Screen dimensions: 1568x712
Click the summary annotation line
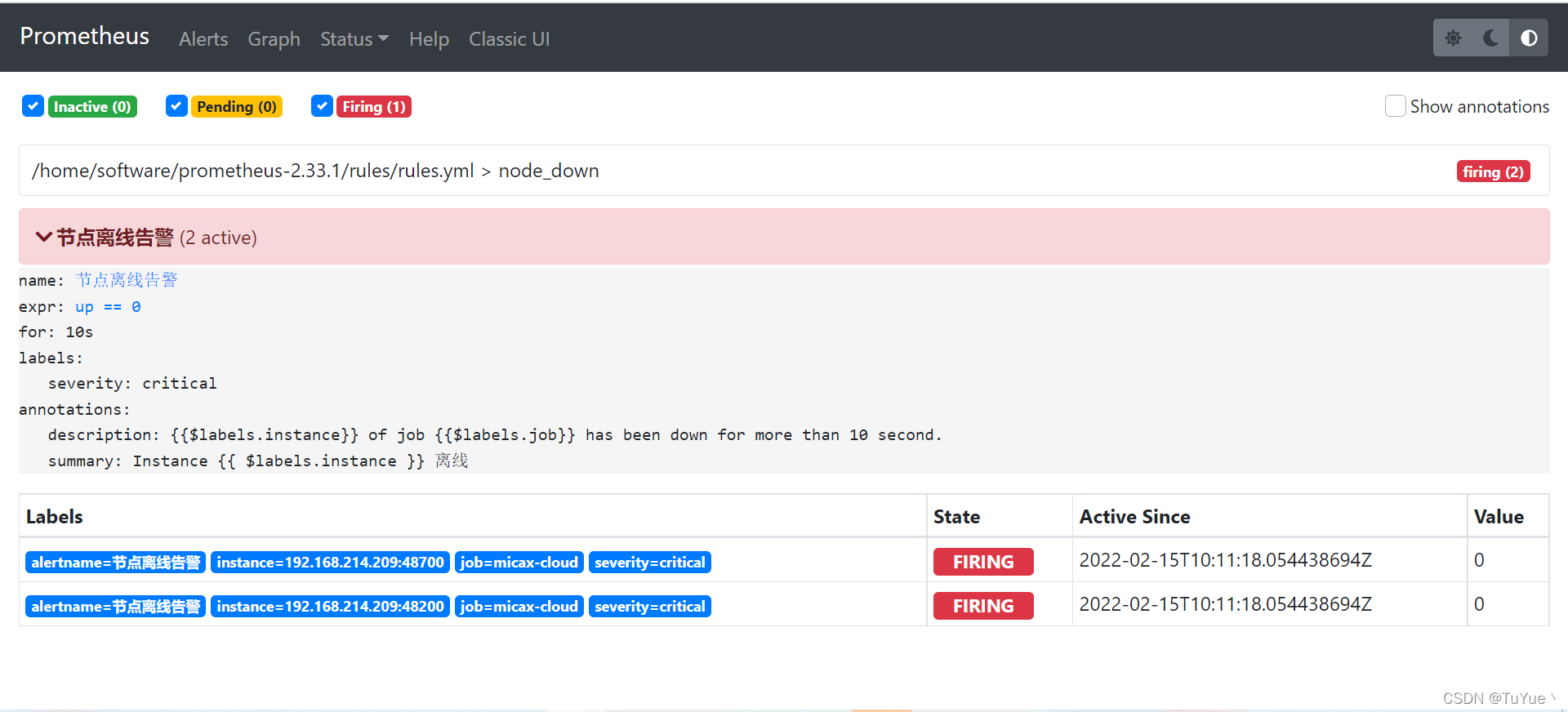[258, 461]
